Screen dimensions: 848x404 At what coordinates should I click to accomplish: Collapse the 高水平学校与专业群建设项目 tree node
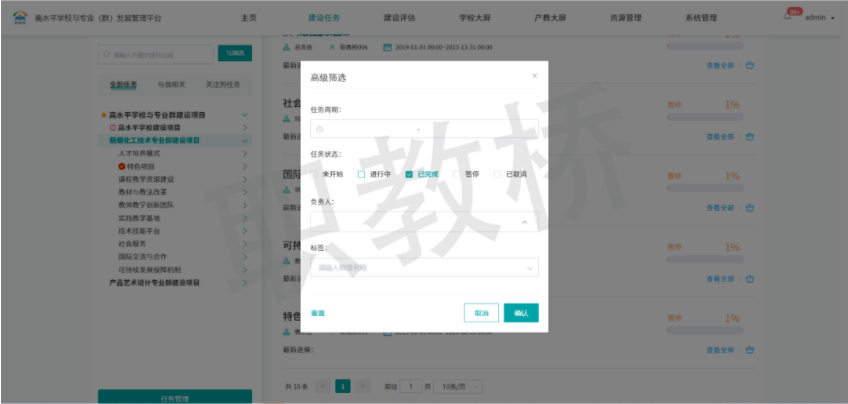(x=245, y=115)
